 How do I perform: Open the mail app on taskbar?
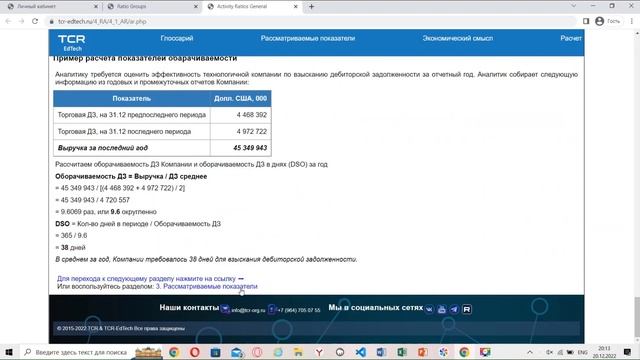[237, 352]
